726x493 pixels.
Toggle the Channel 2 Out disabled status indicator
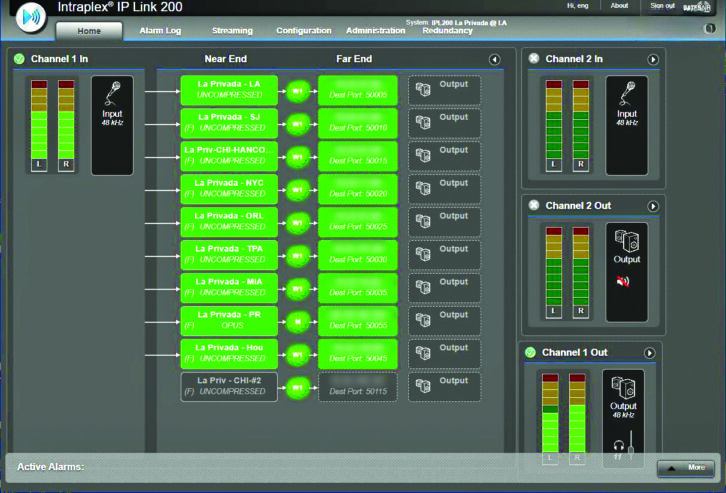(x=533, y=206)
